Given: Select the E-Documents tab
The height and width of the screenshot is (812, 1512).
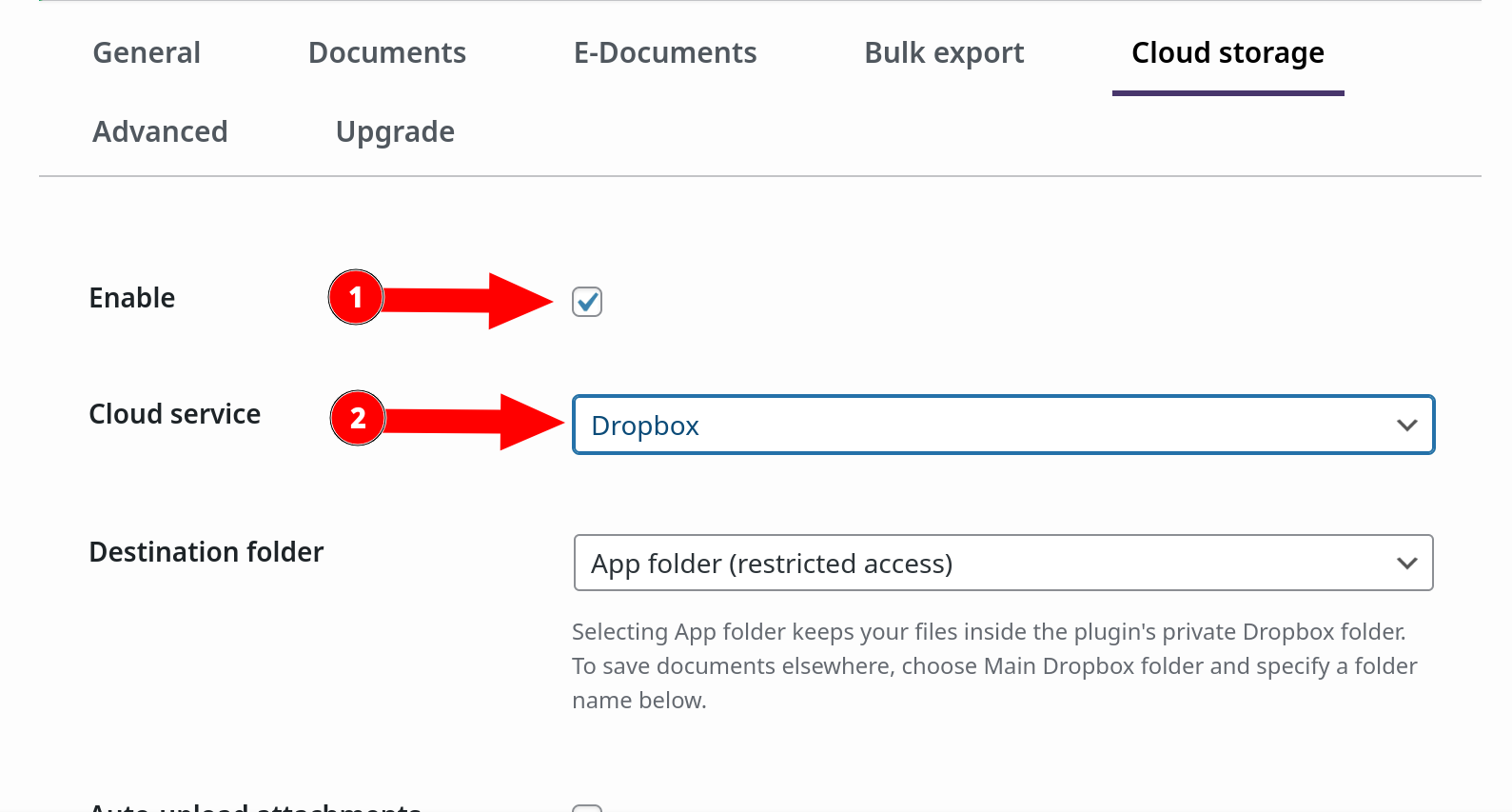Looking at the screenshot, I should pyautogui.click(x=664, y=52).
